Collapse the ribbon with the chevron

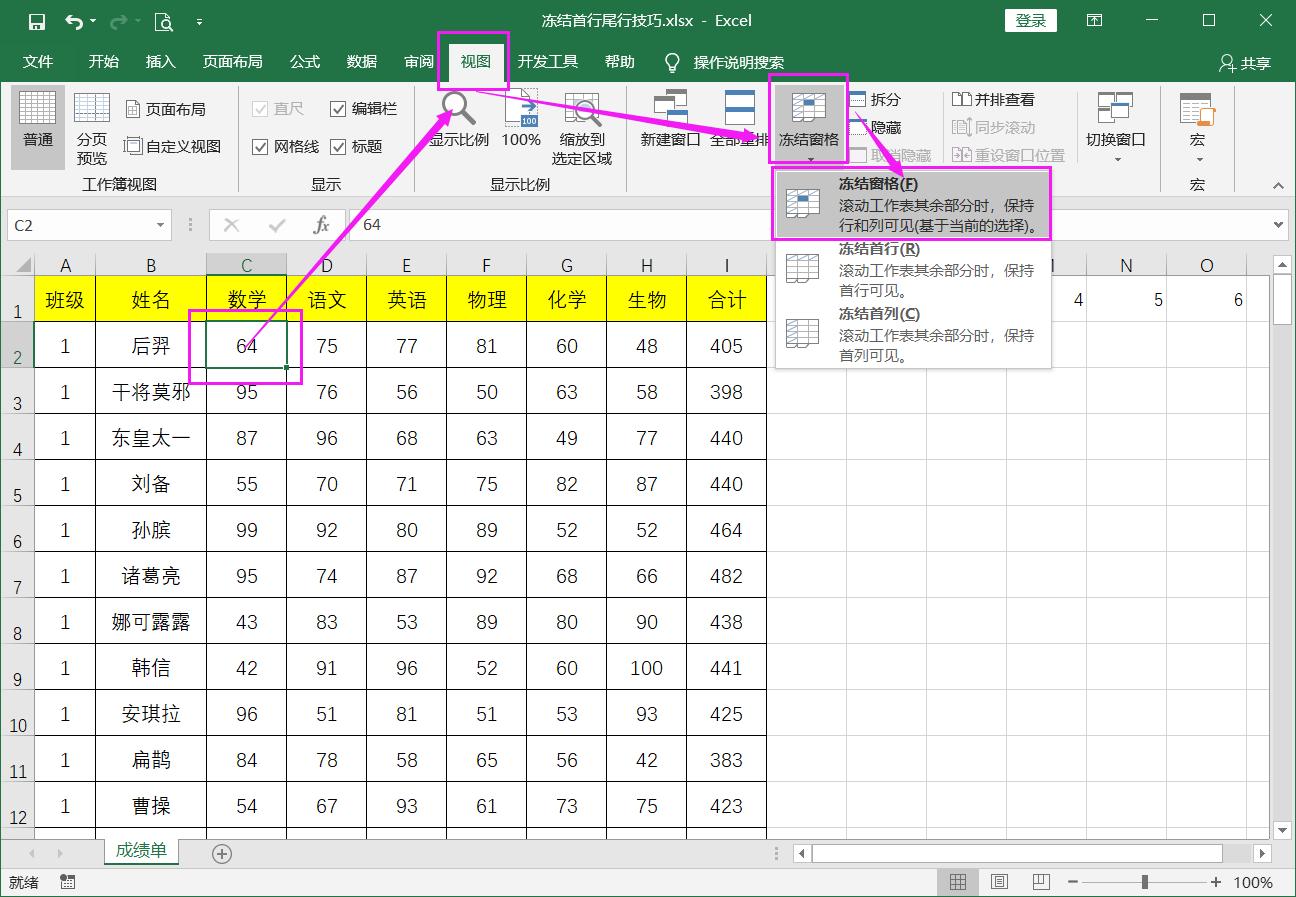(x=1277, y=185)
